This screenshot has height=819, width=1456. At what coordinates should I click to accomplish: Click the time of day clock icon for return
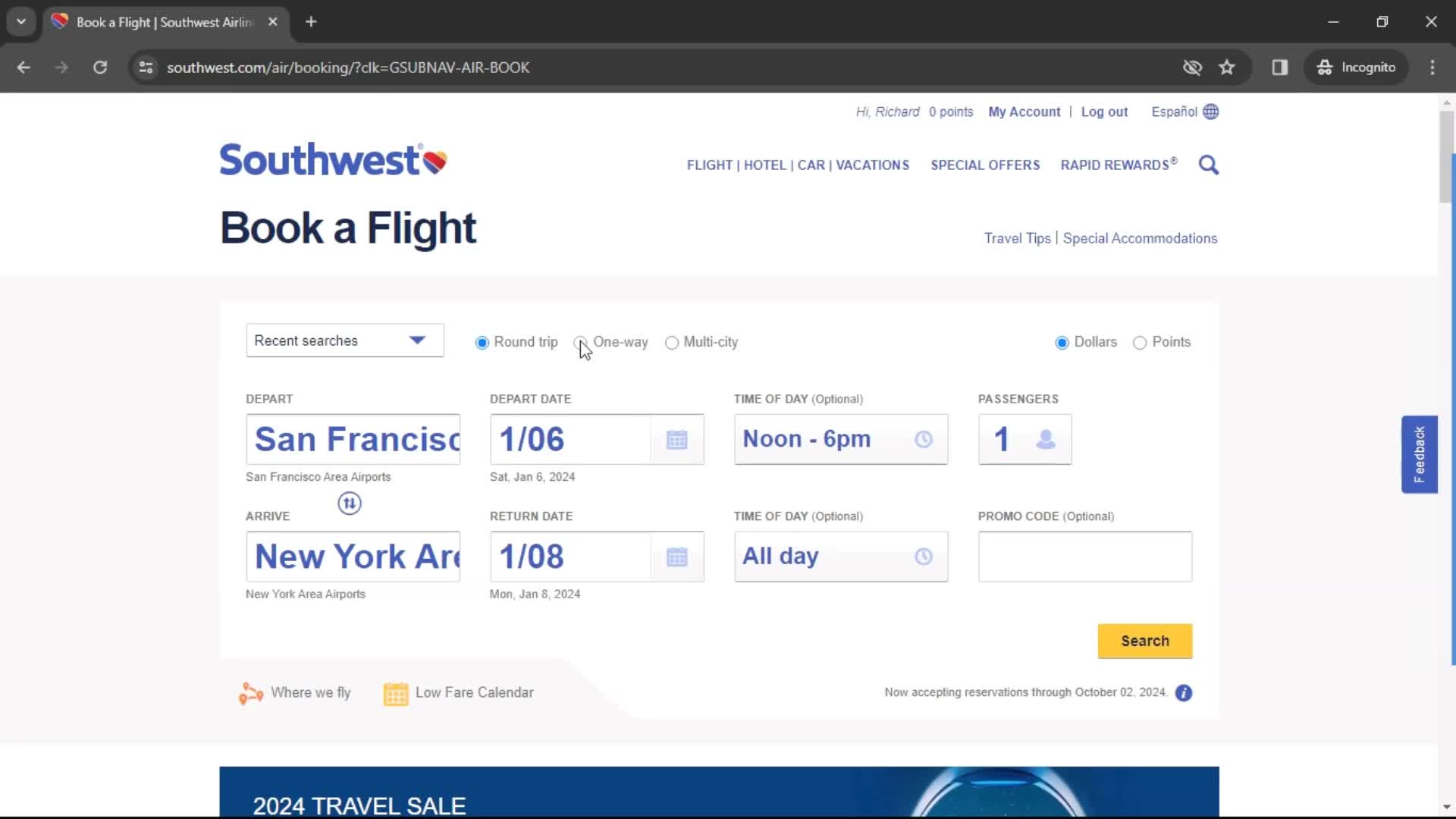(922, 556)
